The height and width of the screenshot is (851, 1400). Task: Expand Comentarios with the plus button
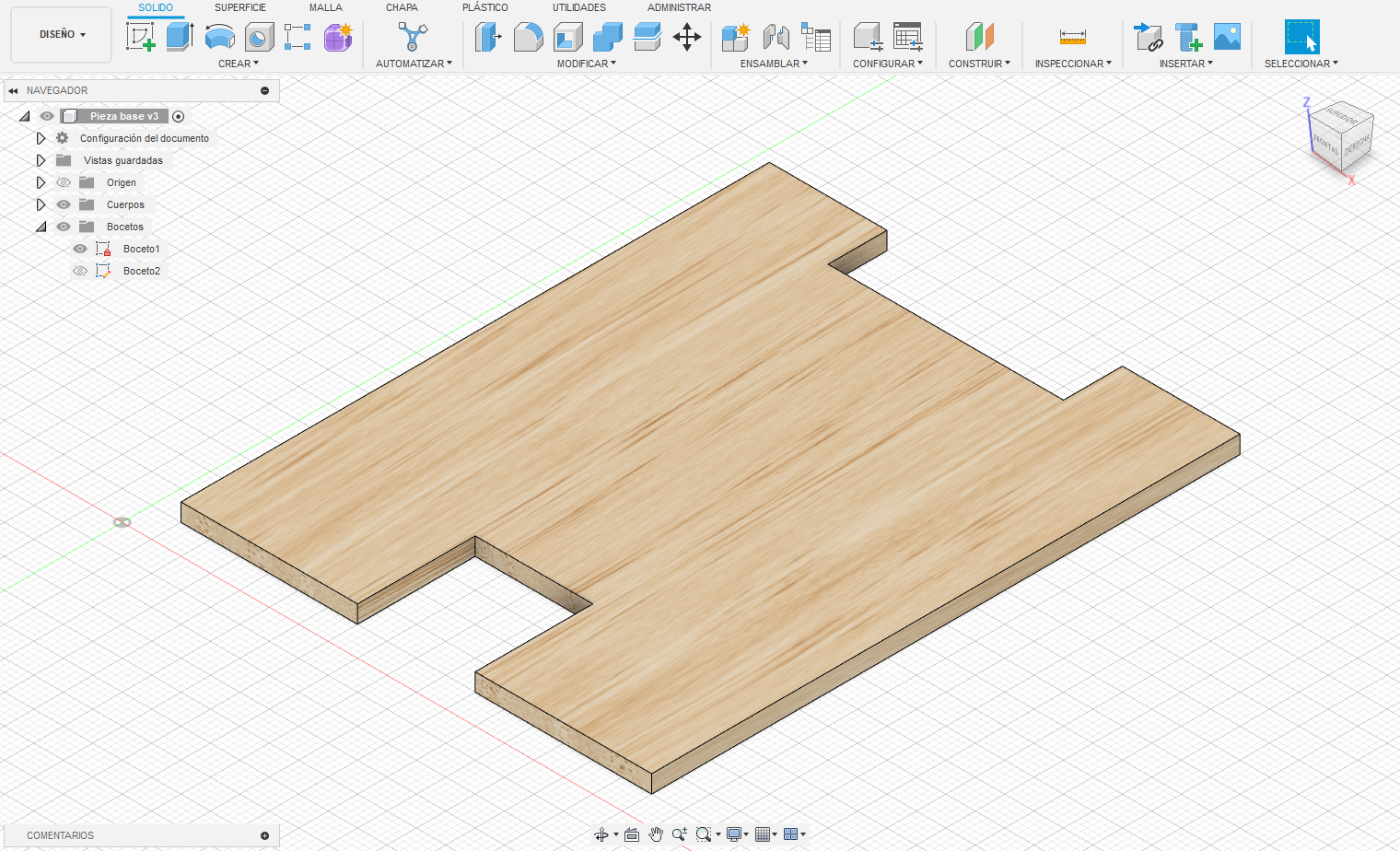coord(265,835)
